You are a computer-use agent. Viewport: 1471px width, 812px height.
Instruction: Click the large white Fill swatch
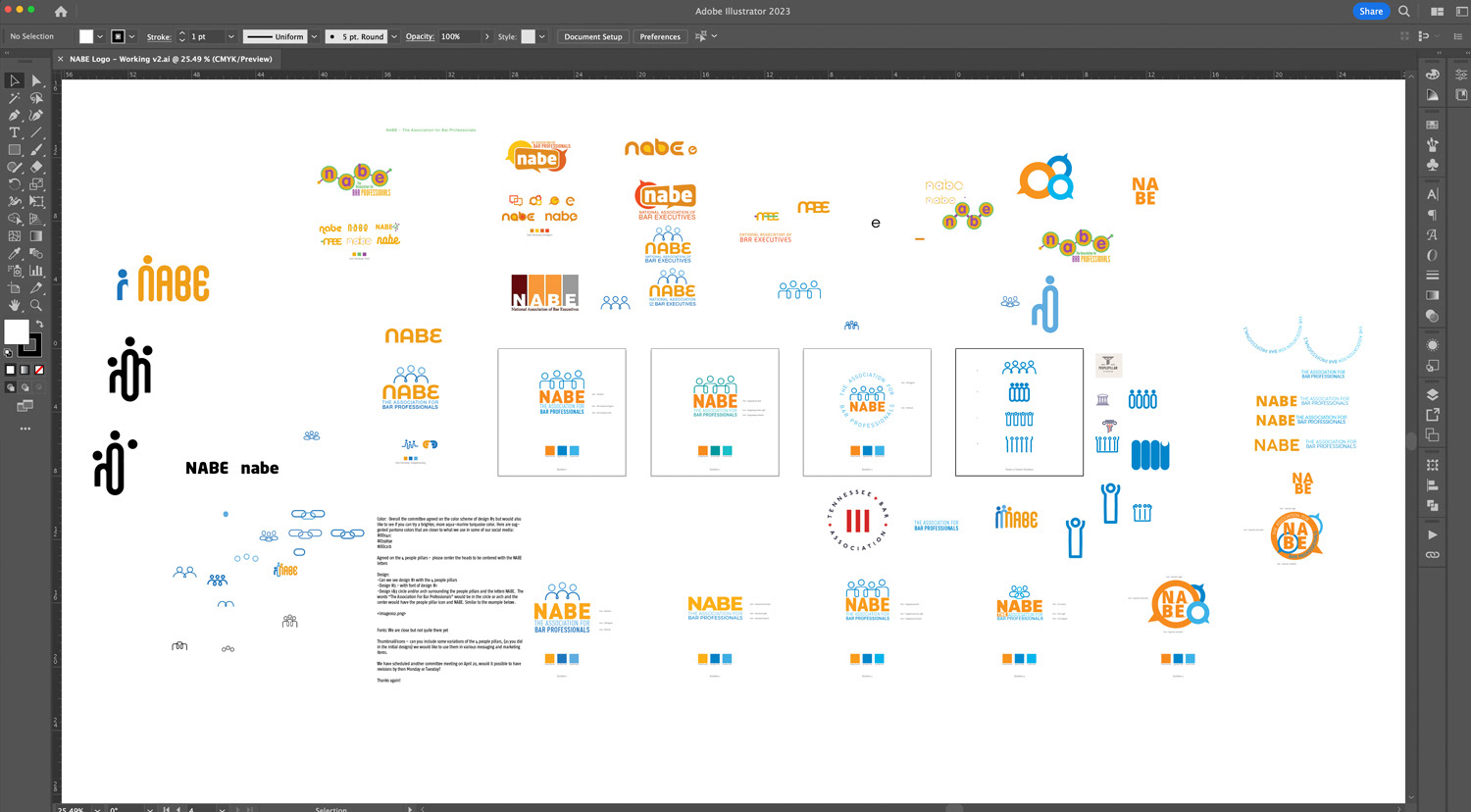17,332
